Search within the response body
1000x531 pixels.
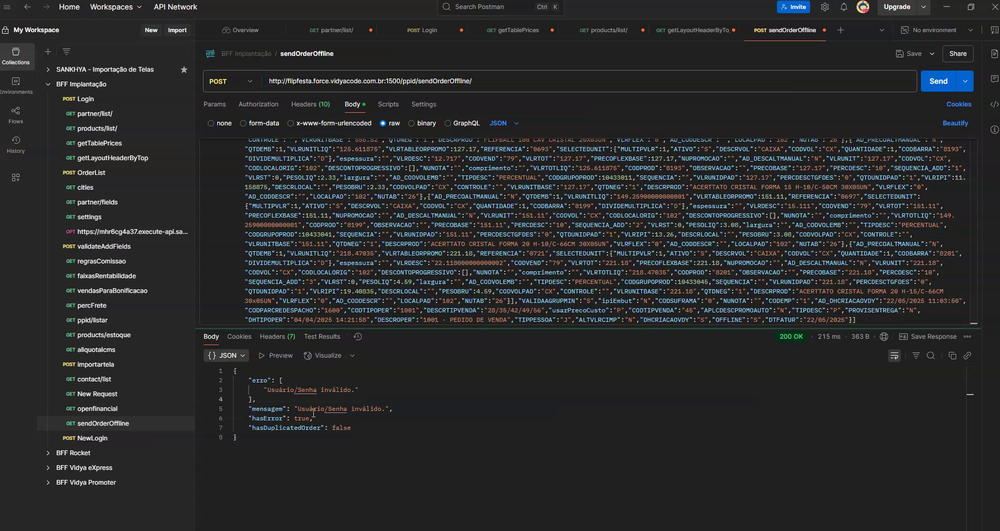point(930,356)
